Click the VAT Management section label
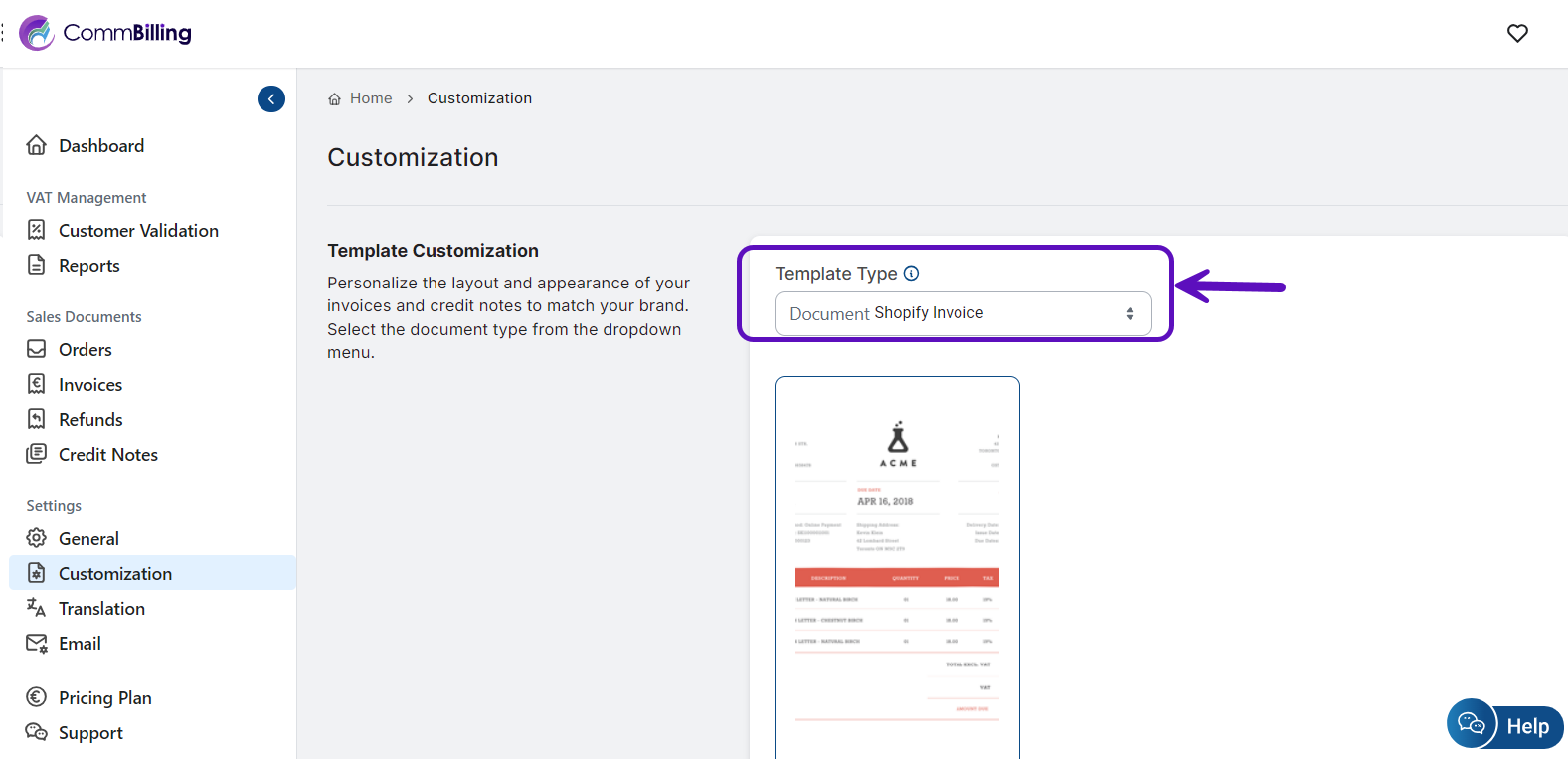Screen dimensions: 1568x759 tap(87, 198)
